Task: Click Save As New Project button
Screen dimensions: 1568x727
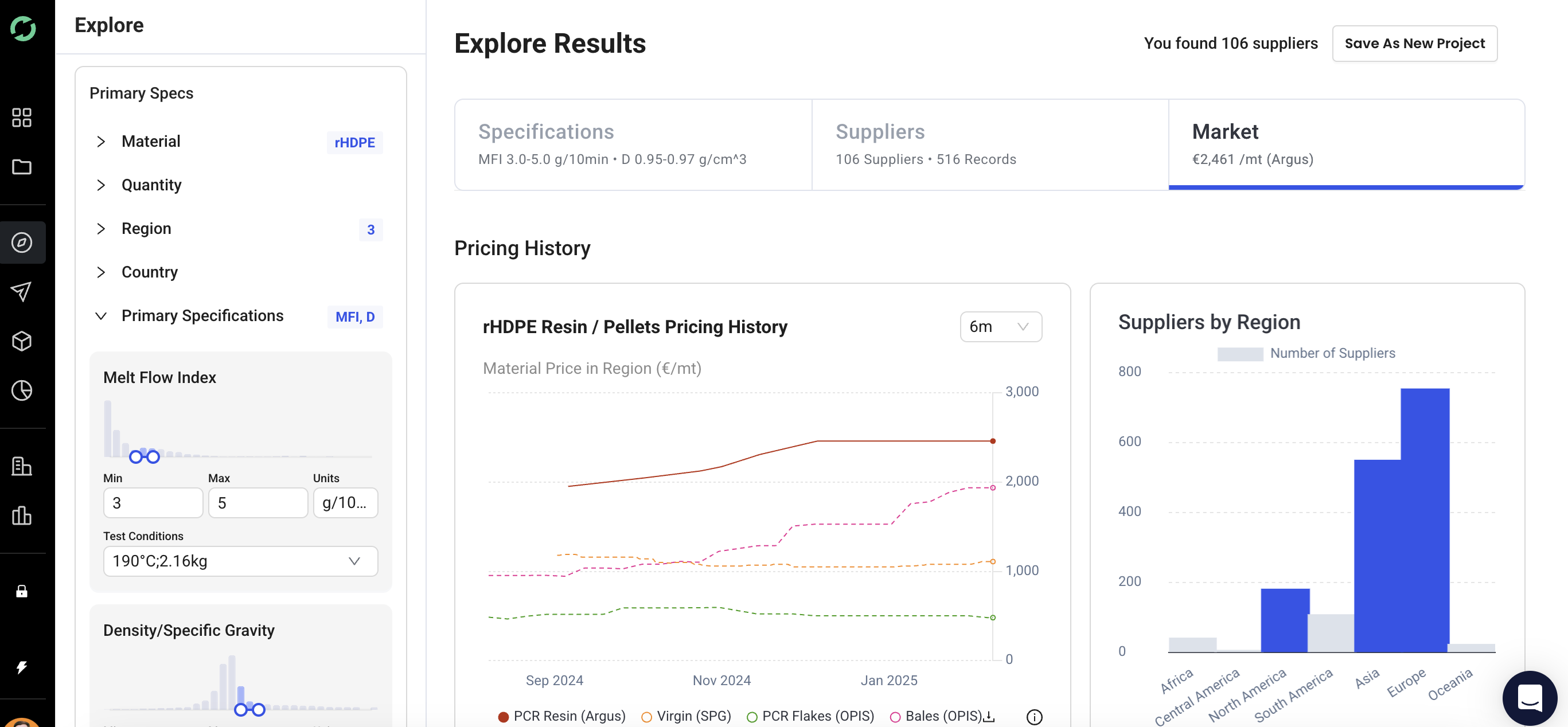Action: 1415,43
